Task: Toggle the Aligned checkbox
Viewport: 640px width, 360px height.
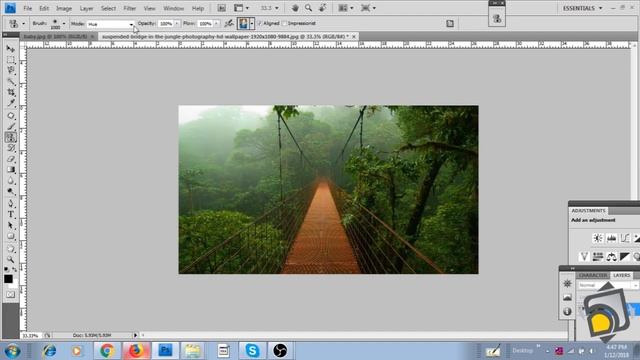Action: point(260,24)
